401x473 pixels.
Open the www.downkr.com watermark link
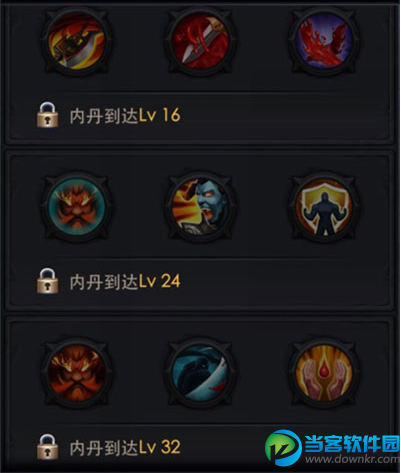tap(352, 459)
